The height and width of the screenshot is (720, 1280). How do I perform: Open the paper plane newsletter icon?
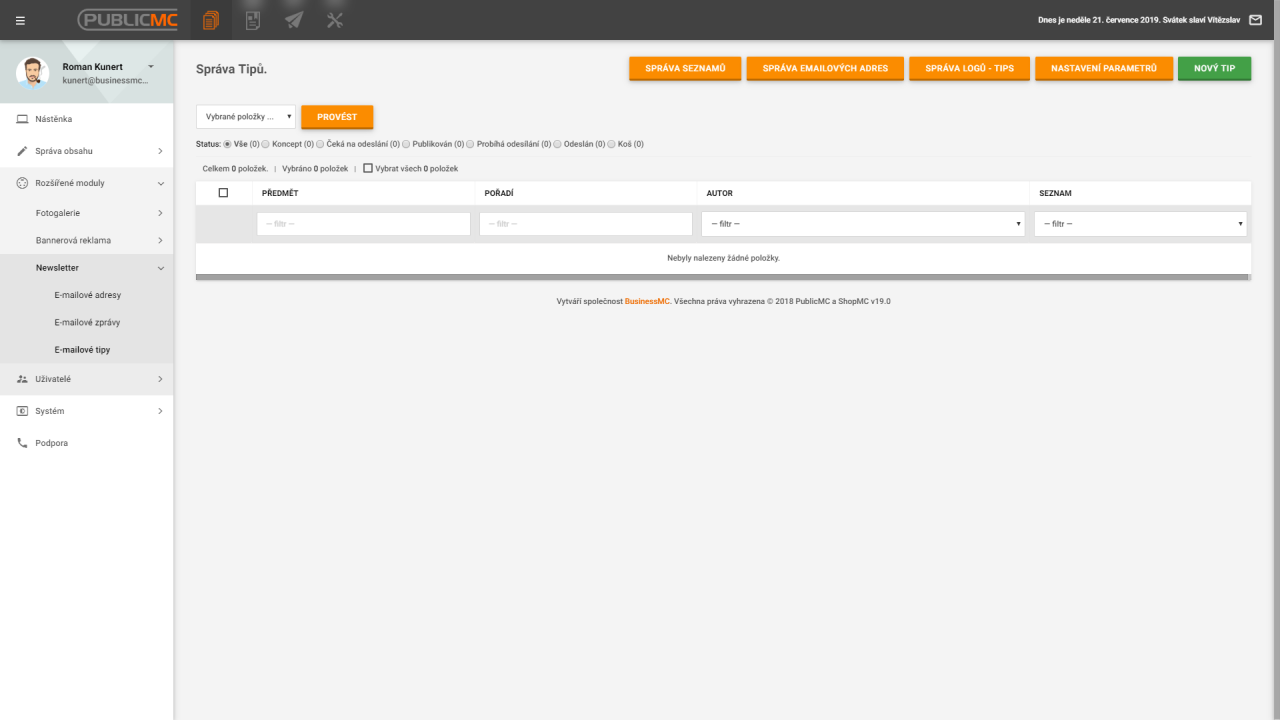[x=294, y=20]
